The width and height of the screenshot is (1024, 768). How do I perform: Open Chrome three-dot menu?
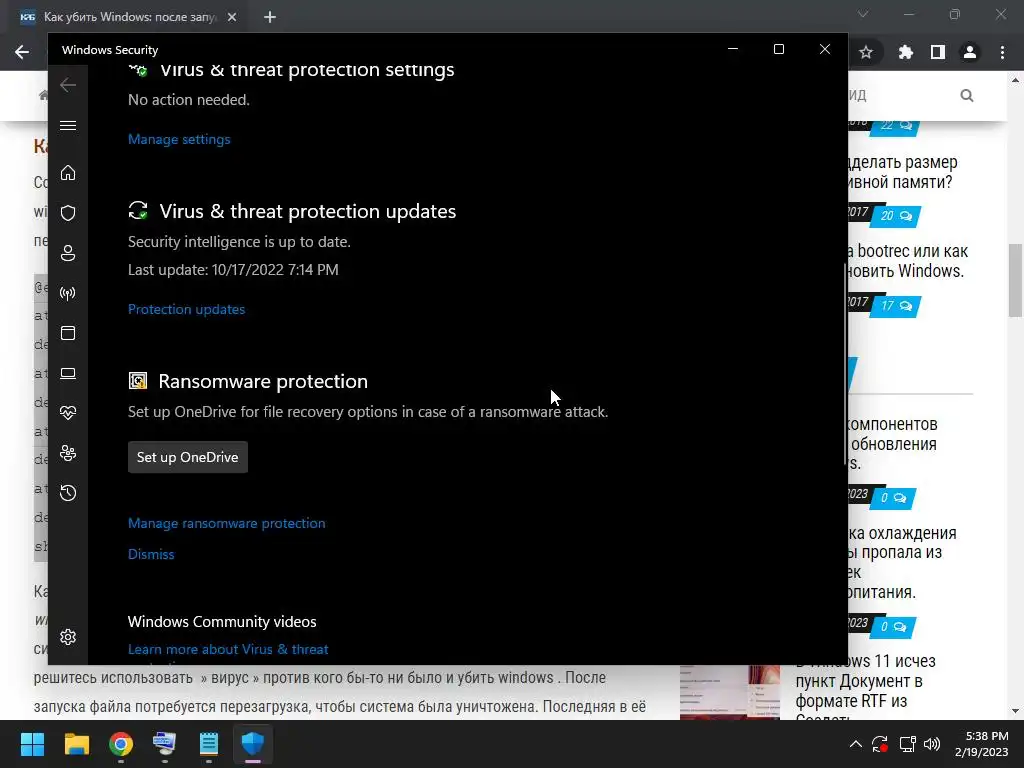click(x=1002, y=52)
